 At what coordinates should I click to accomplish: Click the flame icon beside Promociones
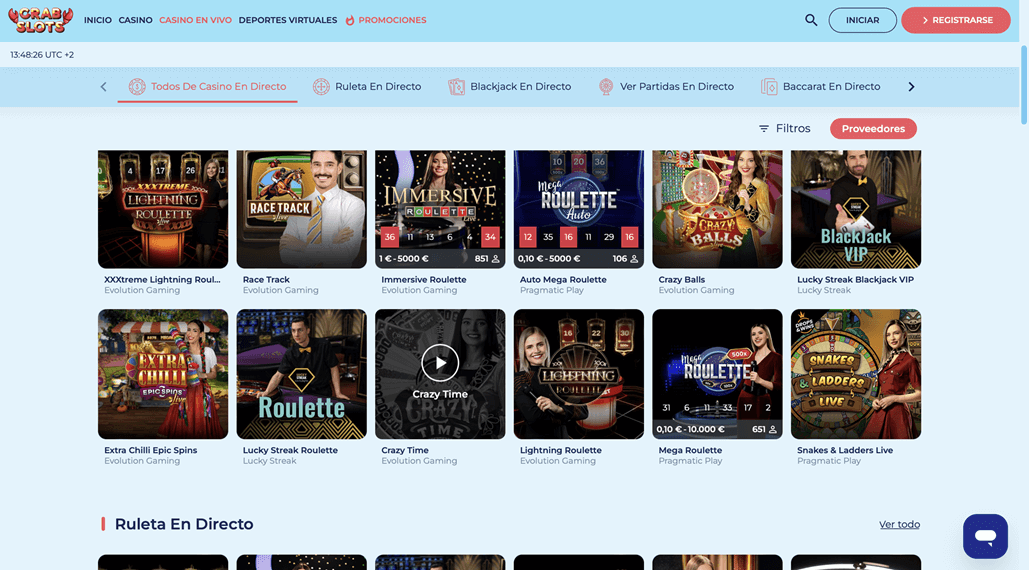(350, 20)
